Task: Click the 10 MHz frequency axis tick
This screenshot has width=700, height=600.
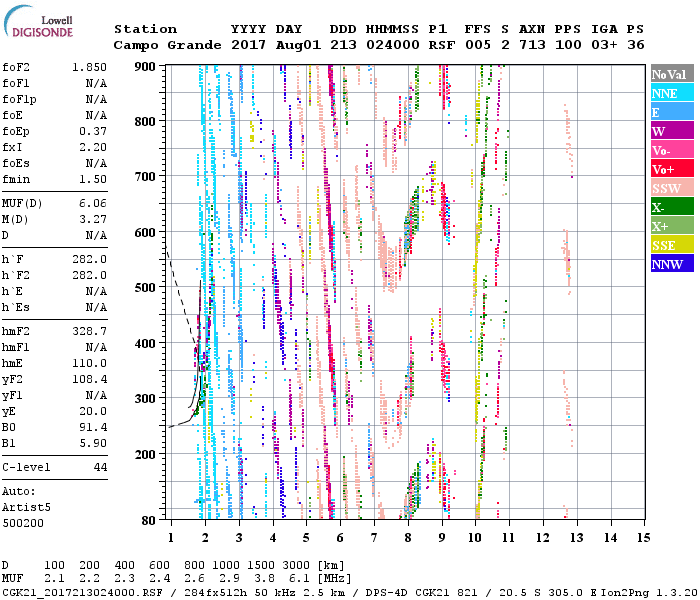Action: [476, 538]
